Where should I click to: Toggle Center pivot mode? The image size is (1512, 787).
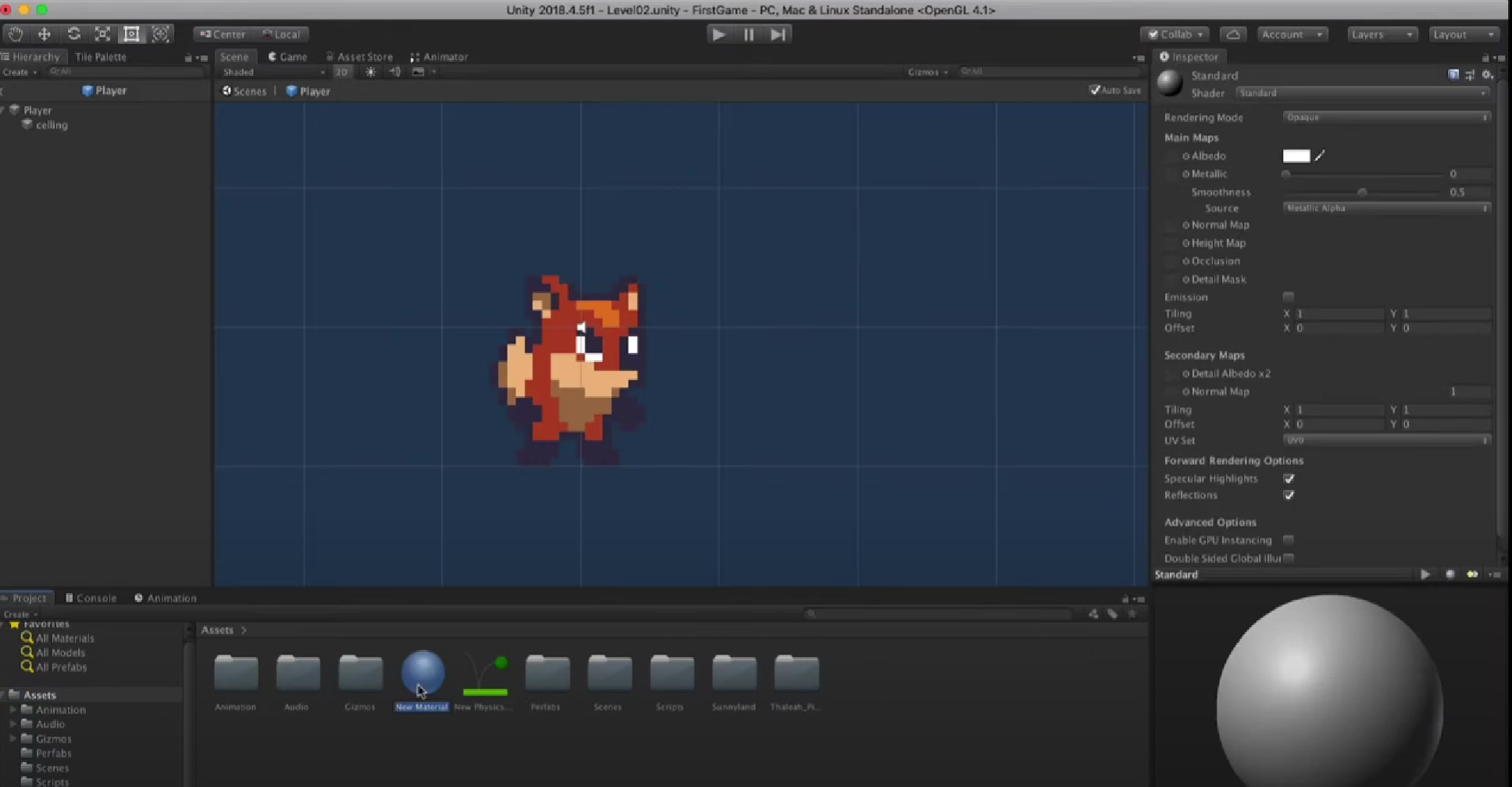[223, 34]
